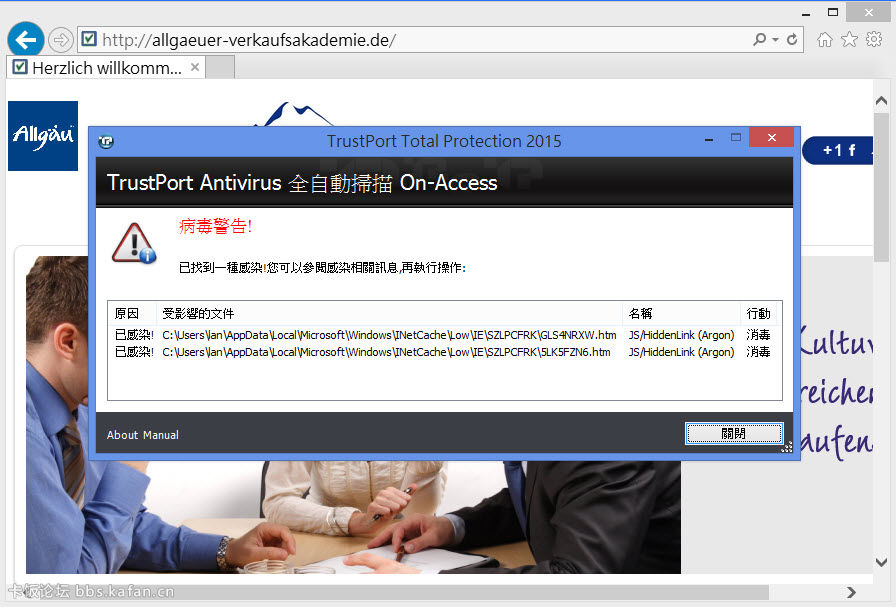The height and width of the screenshot is (607, 896).
Task: Click the virus warning triangle icon
Action: click(133, 243)
